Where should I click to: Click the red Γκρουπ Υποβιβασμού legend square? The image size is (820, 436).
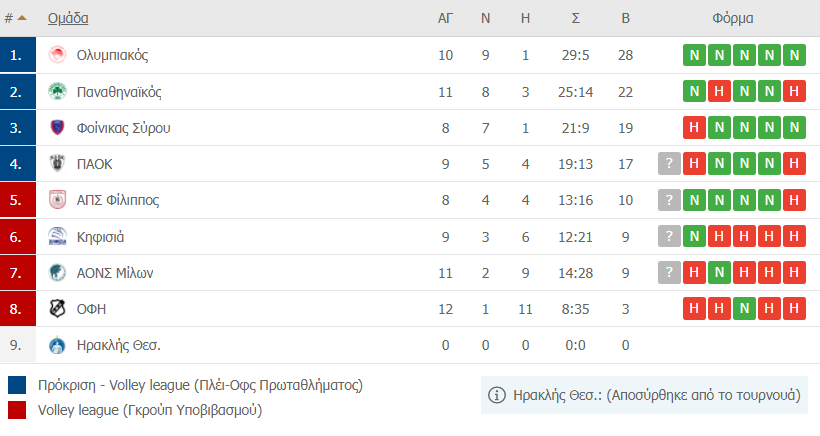pyautogui.click(x=17, y=409)
